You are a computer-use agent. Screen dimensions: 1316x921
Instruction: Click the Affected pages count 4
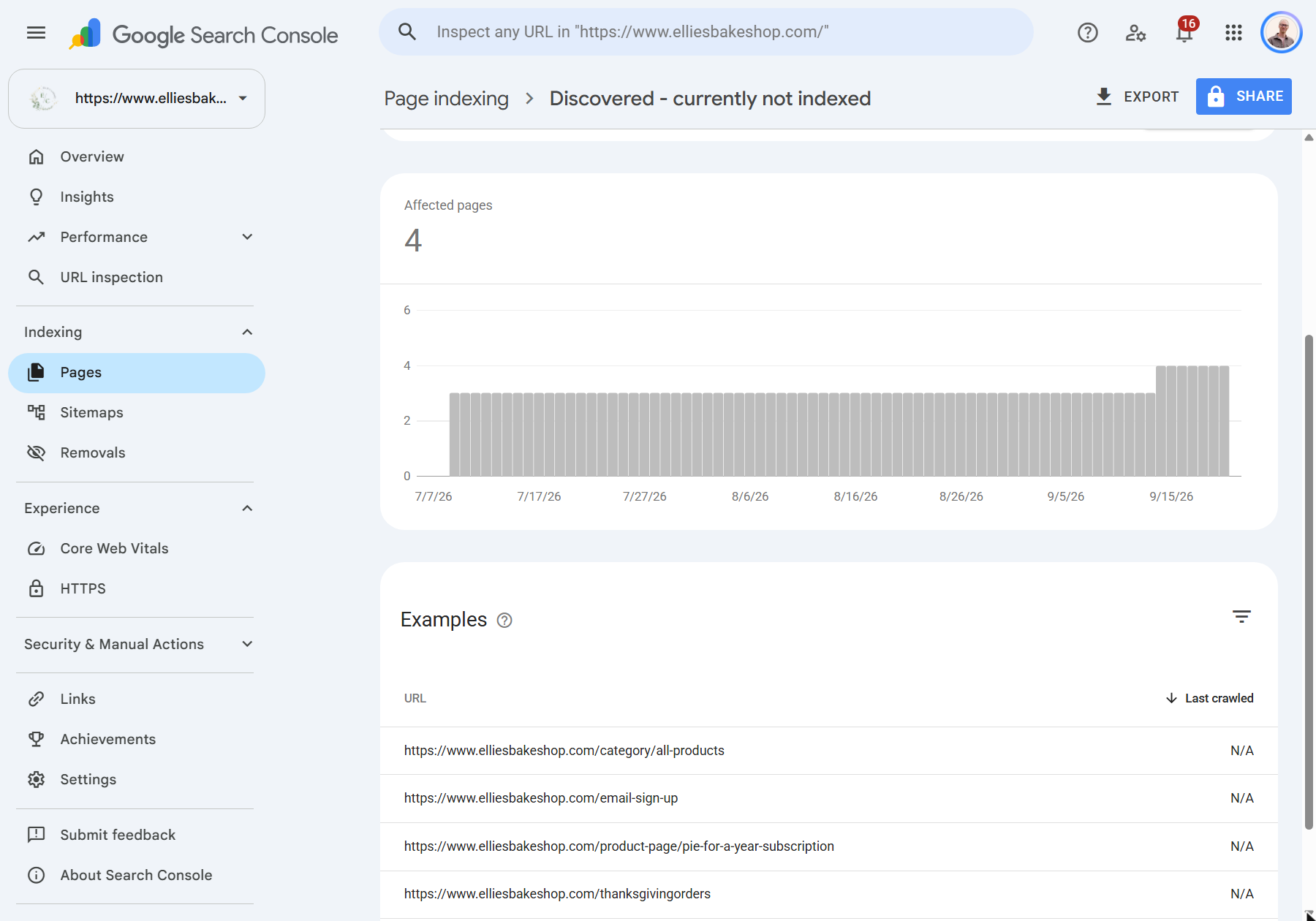(413, 240)
